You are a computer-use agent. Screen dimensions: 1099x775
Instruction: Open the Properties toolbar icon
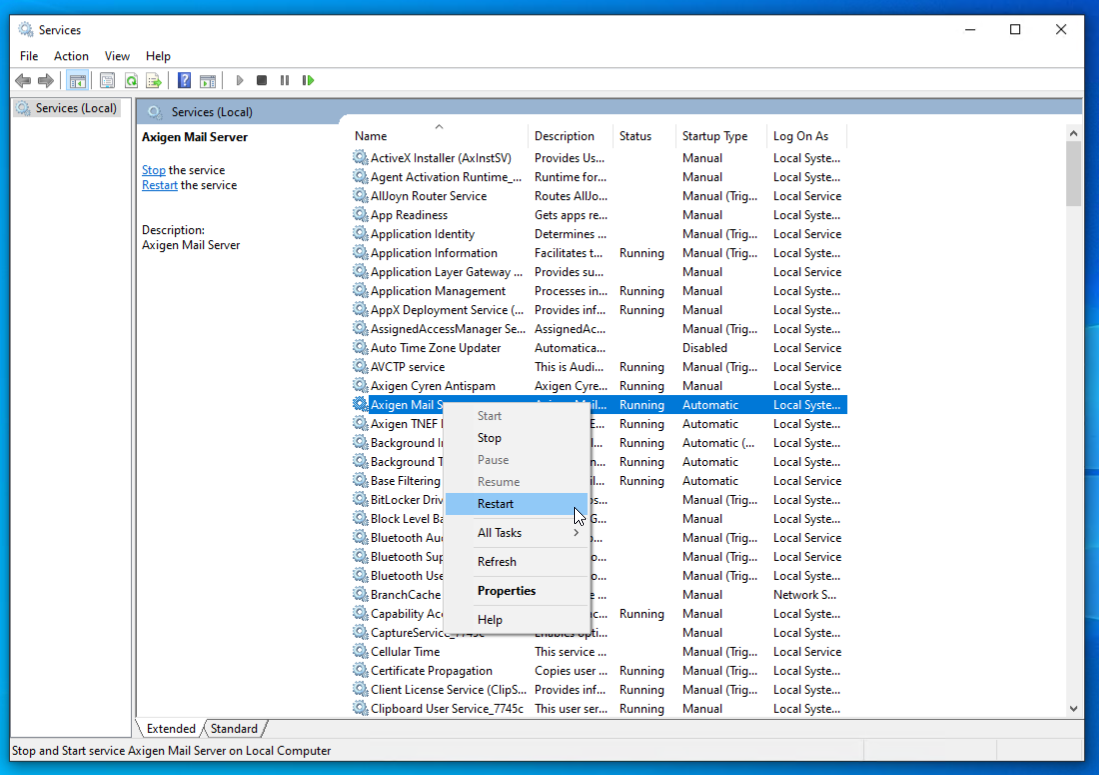[107, 81]
